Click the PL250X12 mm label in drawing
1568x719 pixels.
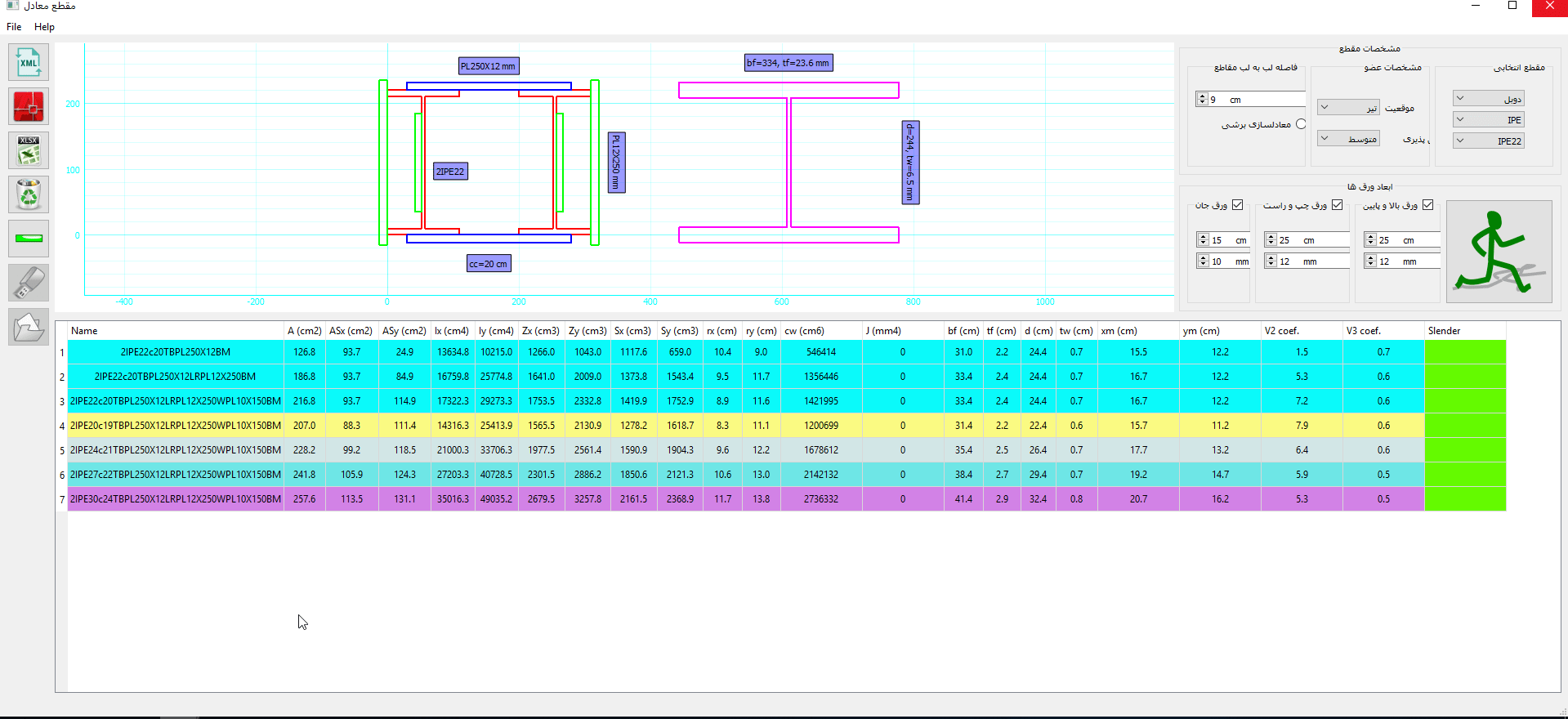489,66
